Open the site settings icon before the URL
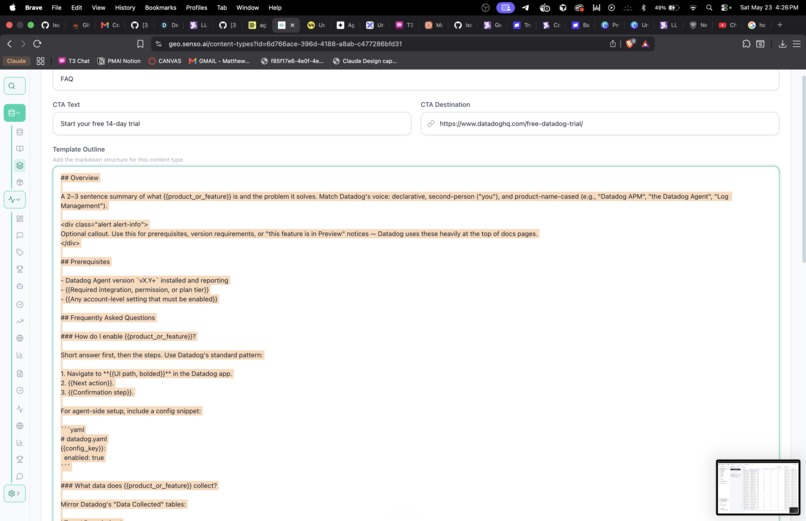Image resolution: width=806 pixels, height=521 pixels. [x=158, y=44]
